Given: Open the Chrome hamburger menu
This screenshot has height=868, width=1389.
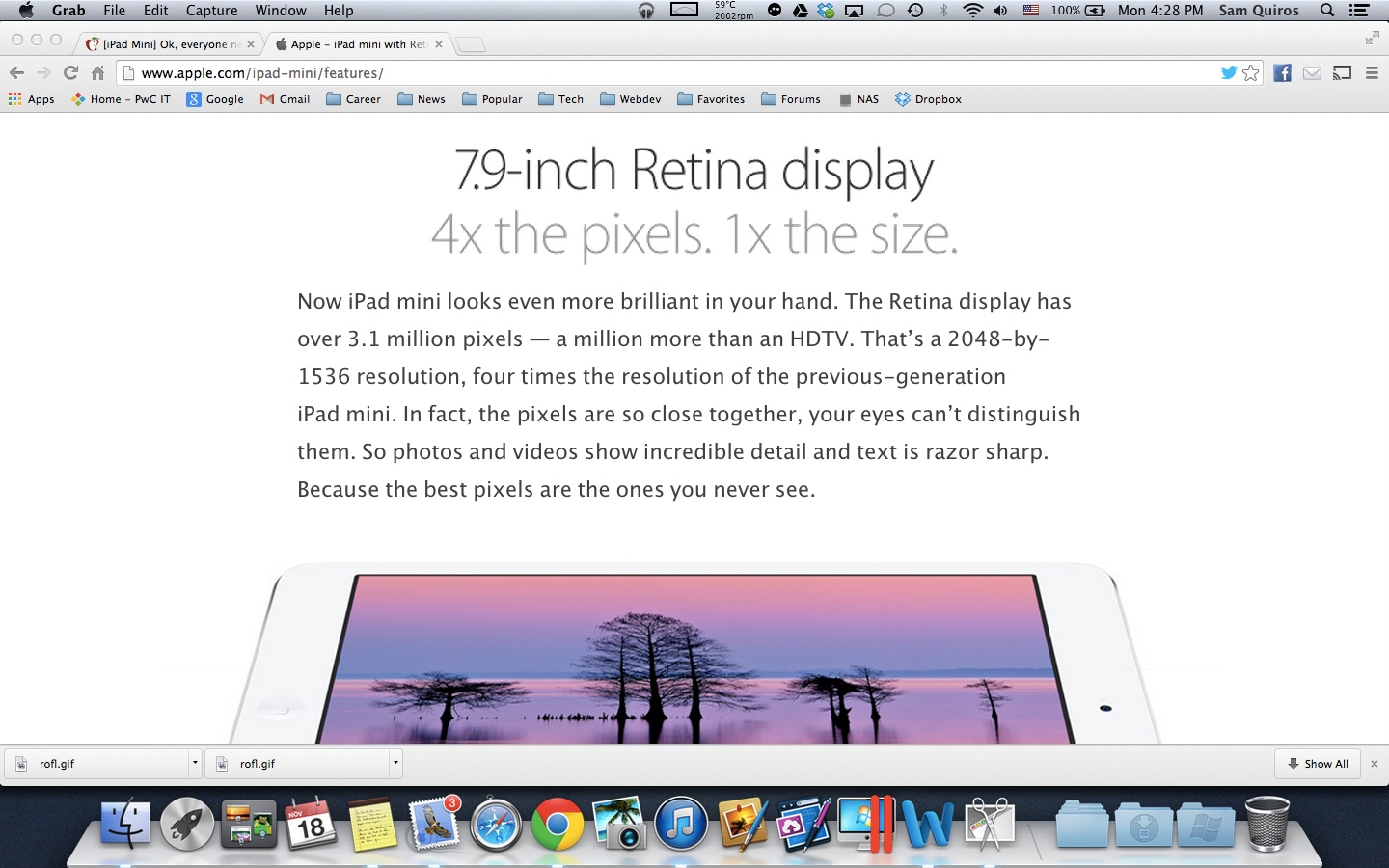Looking at the screenshot, I should click(x=1372, y=72).
